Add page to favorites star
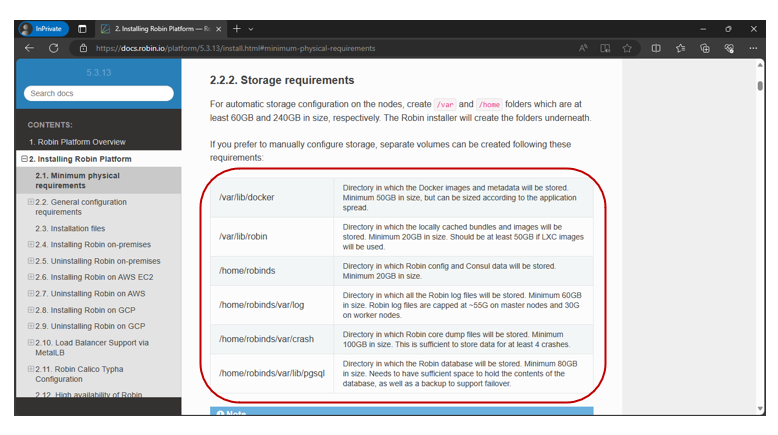Image resolution: width=778 pixels, height=435 pixels. click(627, 48)
